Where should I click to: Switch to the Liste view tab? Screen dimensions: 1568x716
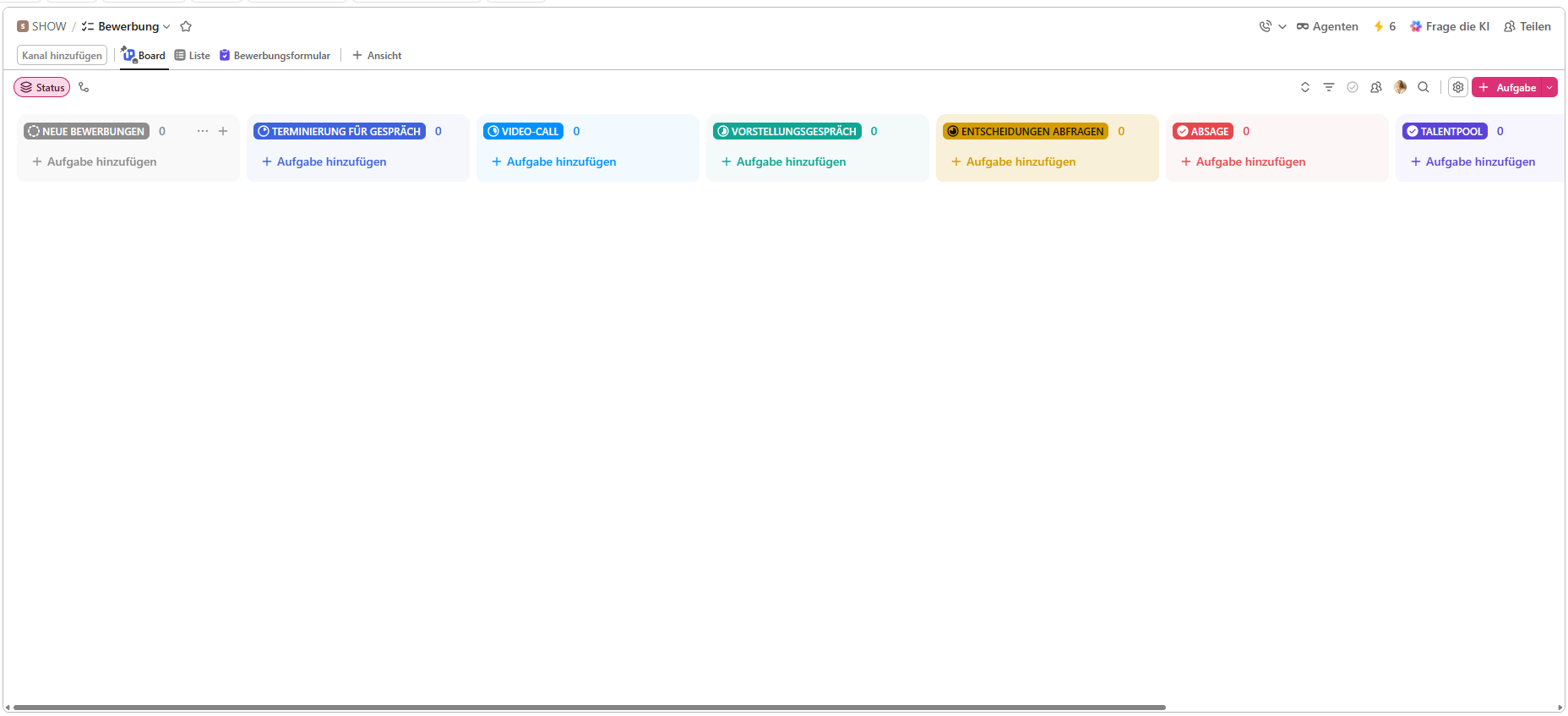pos(193,55)
